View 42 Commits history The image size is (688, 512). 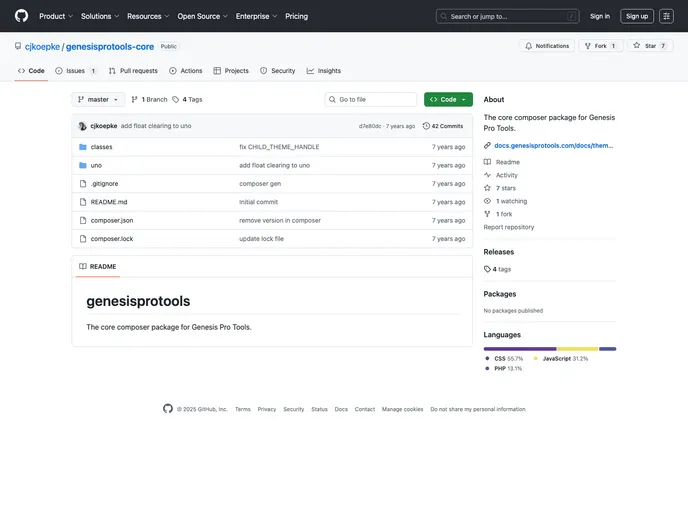[442, 126]
